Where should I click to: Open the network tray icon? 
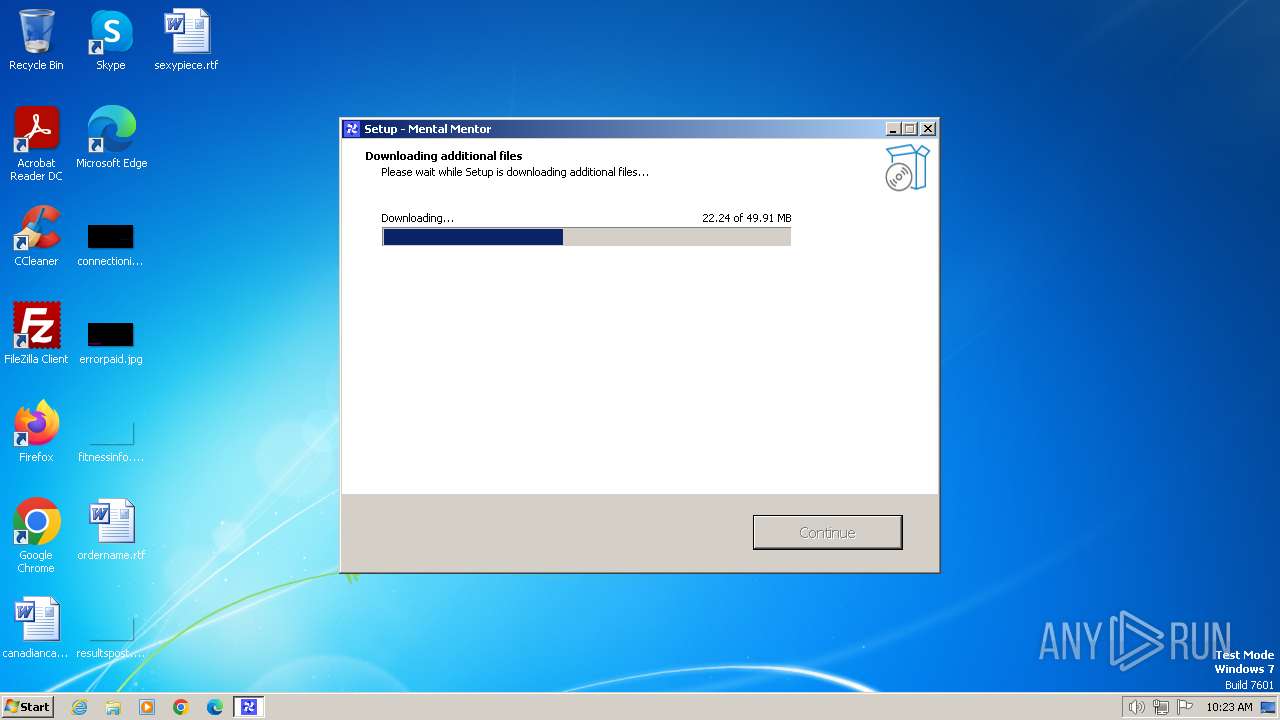pos(1161,707)
